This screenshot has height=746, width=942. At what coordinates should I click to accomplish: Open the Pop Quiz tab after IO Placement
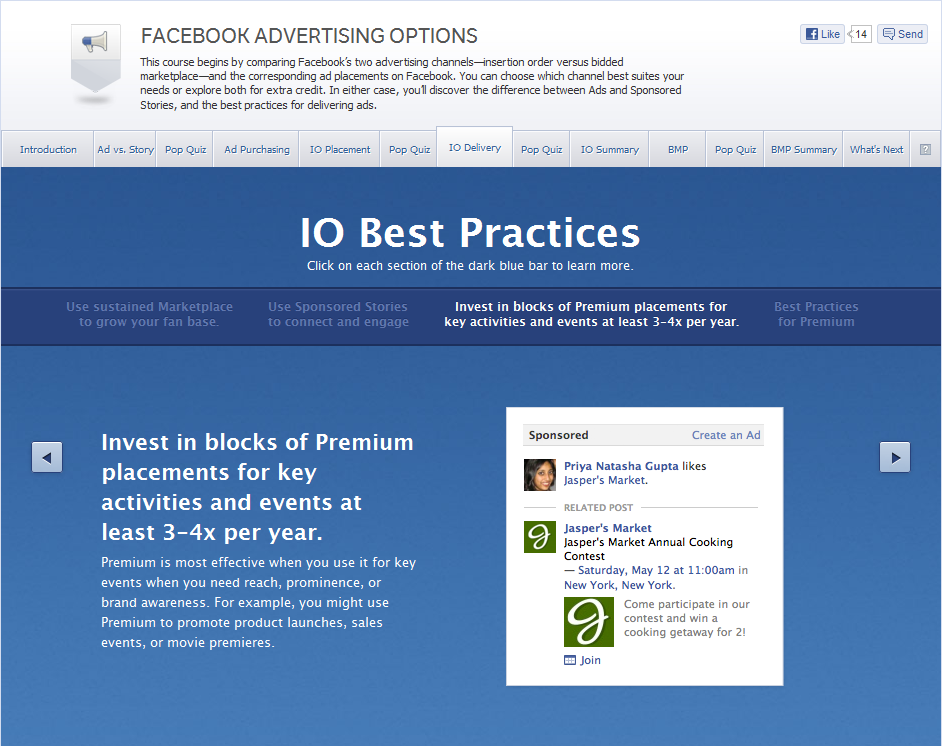(x=409, y=150)
